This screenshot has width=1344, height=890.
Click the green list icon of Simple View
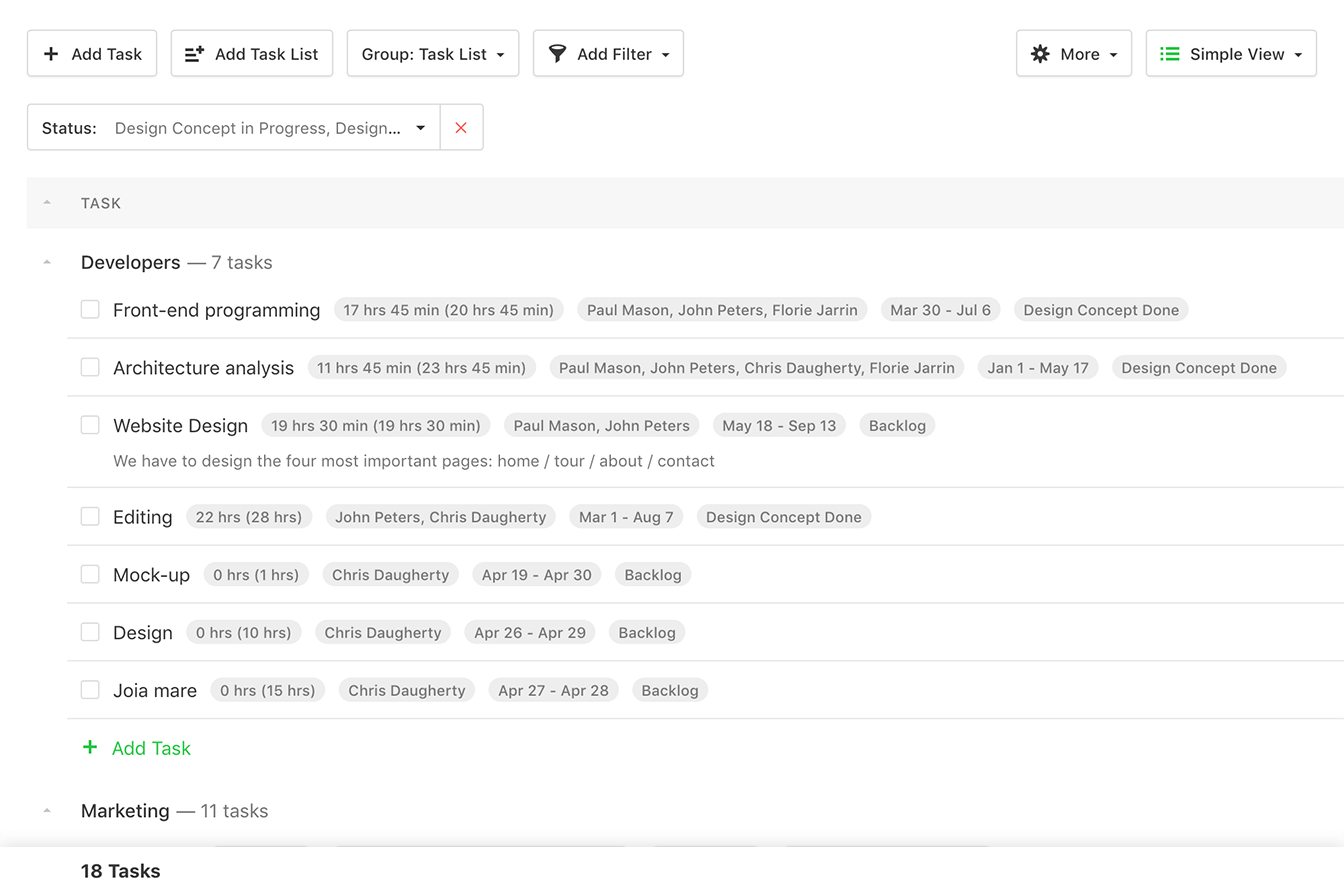tap(1170, 54)
